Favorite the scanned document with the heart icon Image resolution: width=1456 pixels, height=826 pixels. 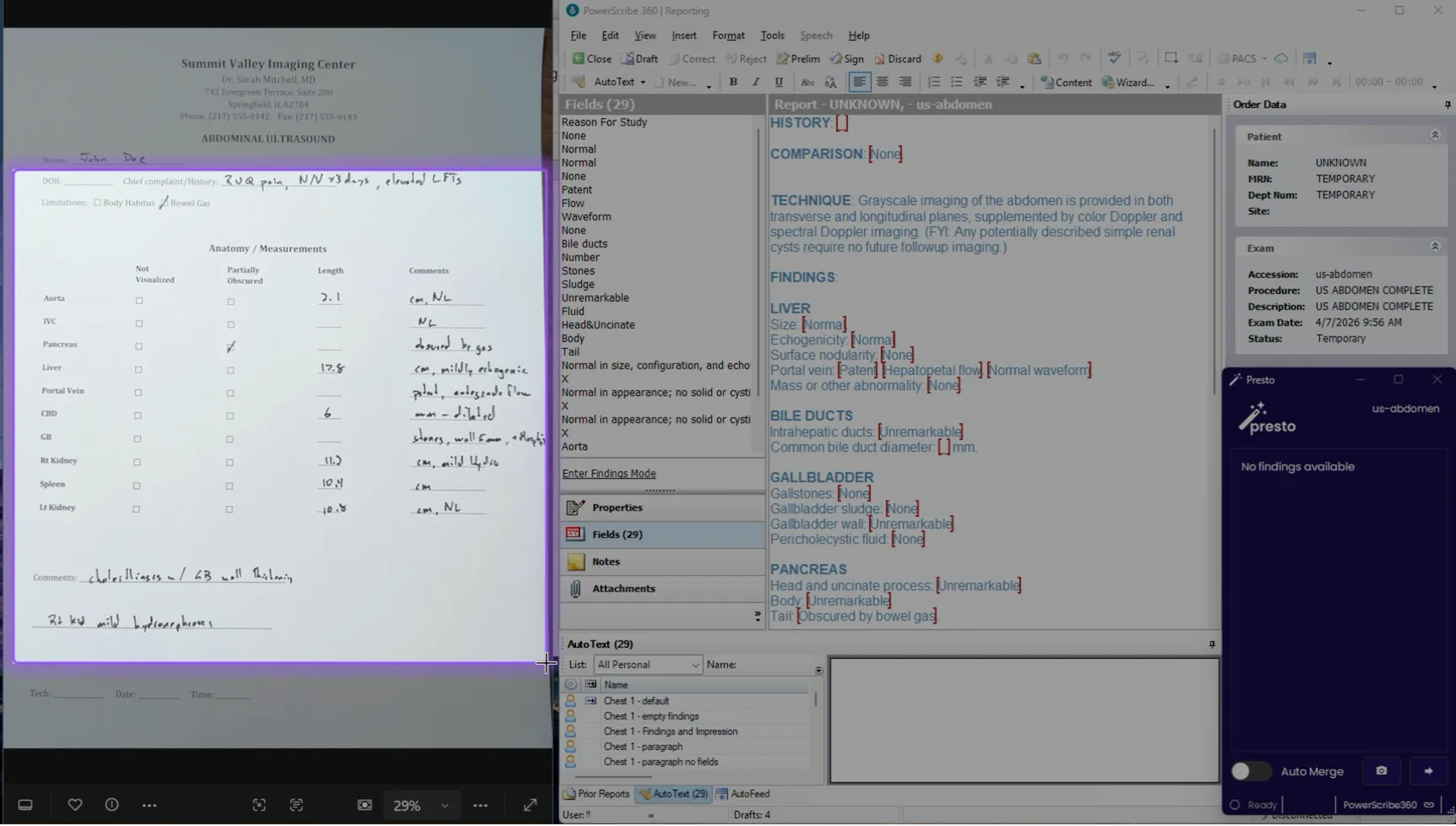coord(74,804)
